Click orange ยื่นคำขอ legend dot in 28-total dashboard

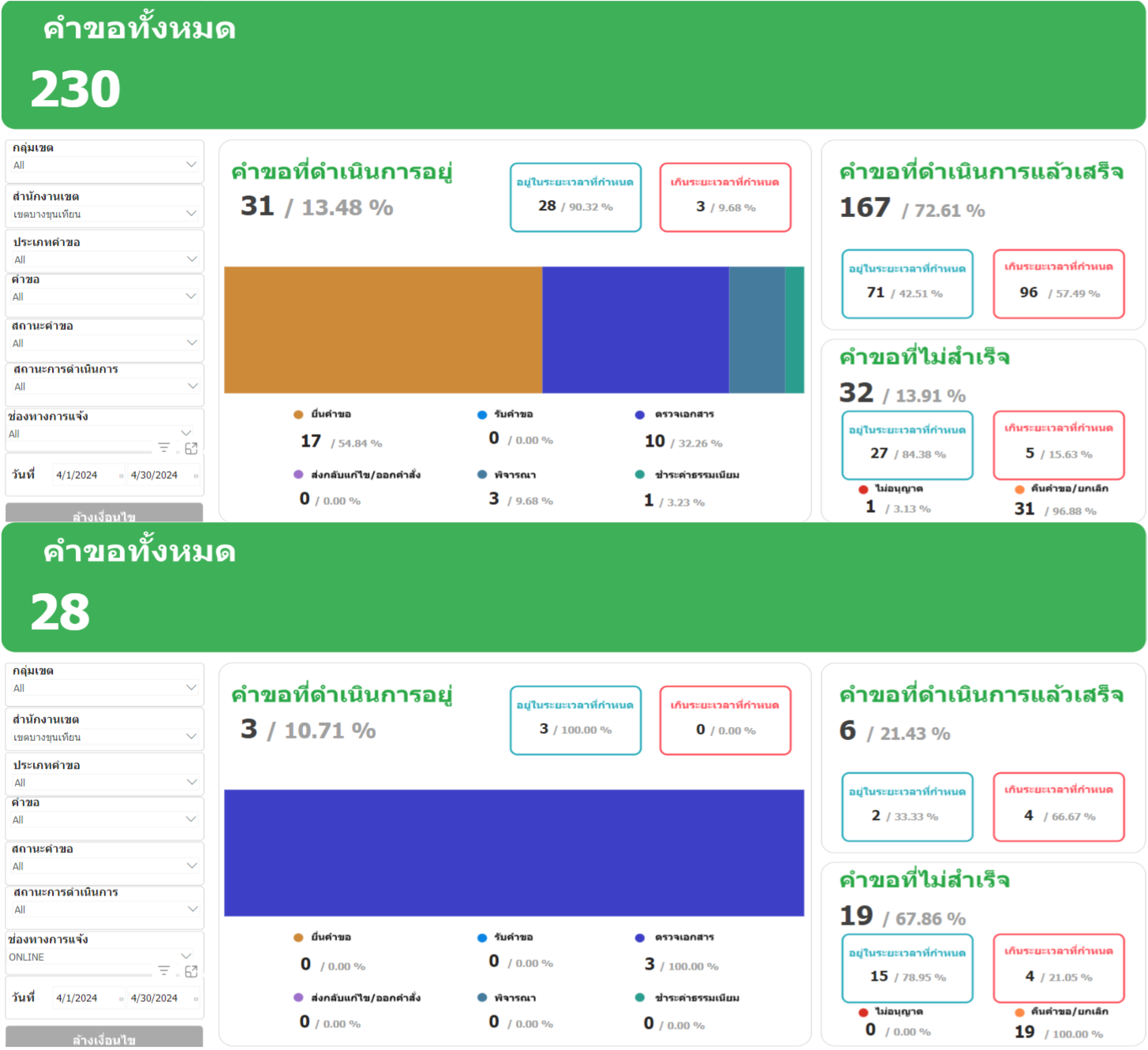tap(298, 937)
